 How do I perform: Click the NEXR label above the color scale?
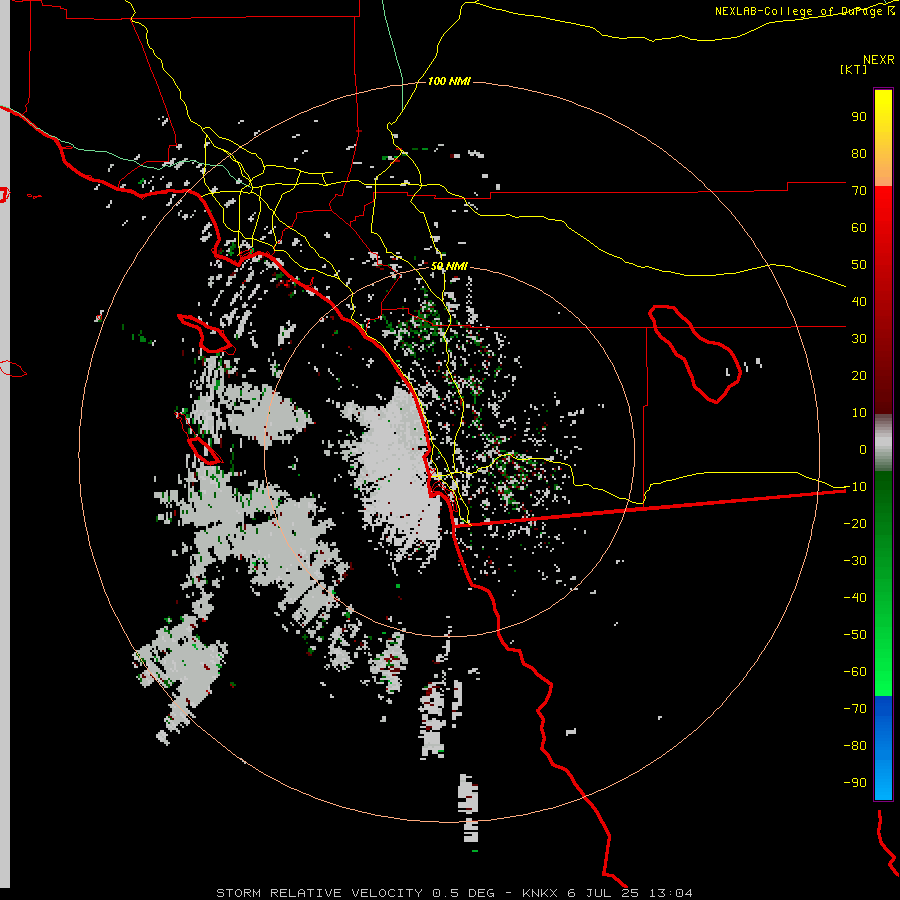[x=878, y=60]
